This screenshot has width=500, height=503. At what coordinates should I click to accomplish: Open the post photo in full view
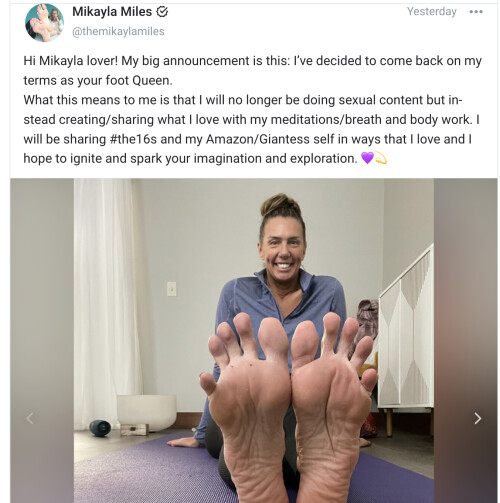click(x=254, y=340)
